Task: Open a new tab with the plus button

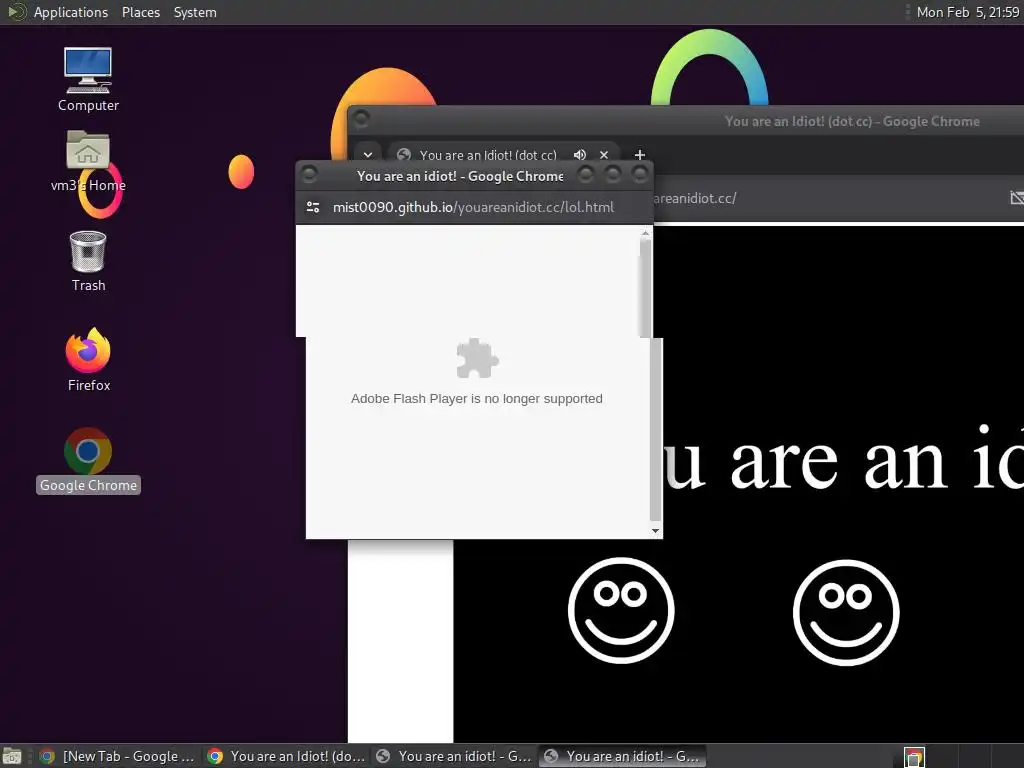Action: [x=640, y=155]
